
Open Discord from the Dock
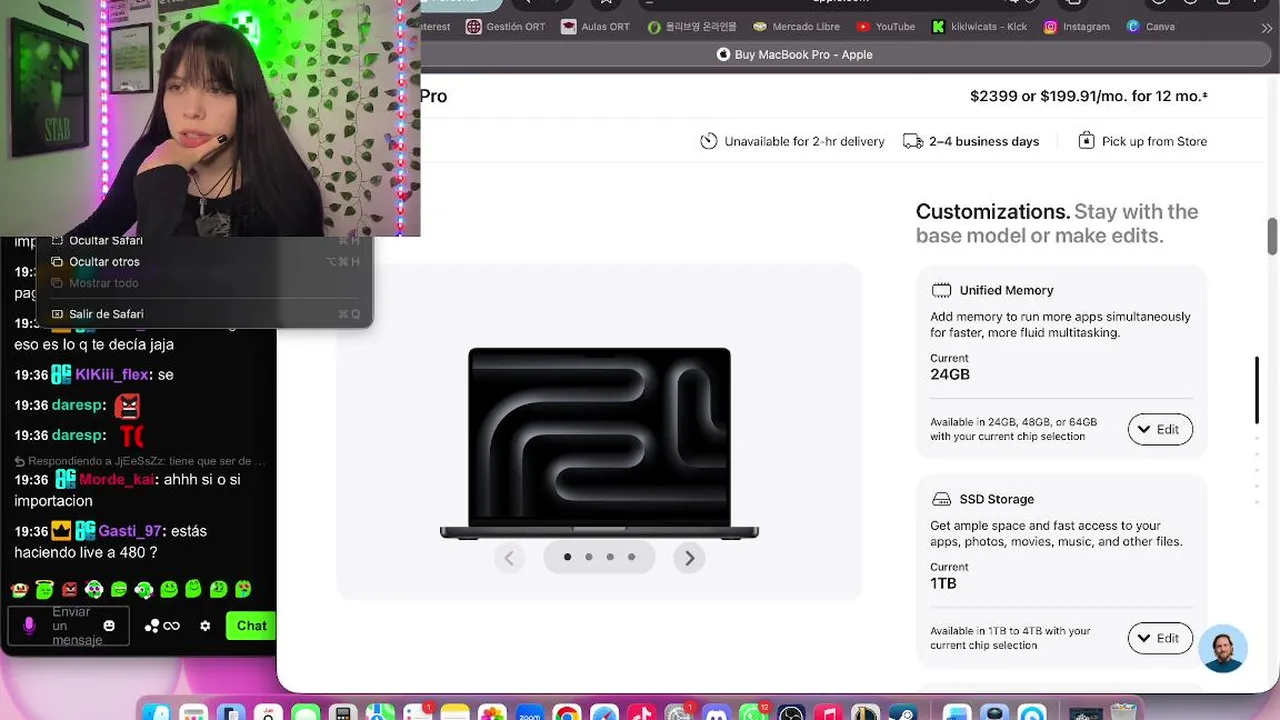pyautogui.click(x=716, y=713)
